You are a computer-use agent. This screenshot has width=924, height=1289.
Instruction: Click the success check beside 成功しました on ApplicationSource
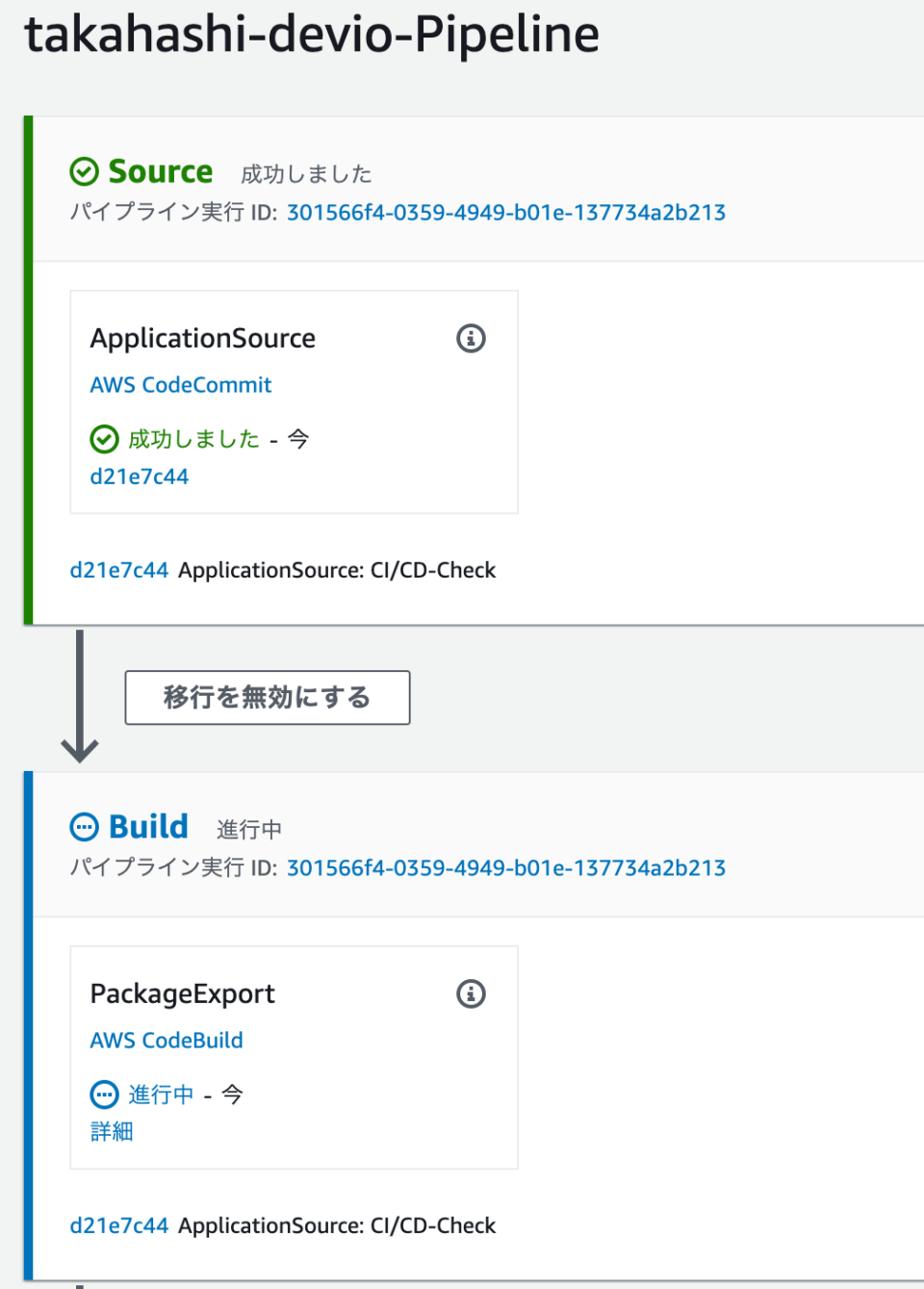coord(104,439)
